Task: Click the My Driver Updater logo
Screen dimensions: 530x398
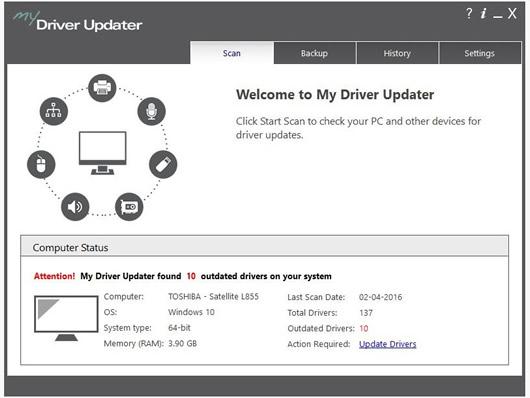Action: click(78, 21)
